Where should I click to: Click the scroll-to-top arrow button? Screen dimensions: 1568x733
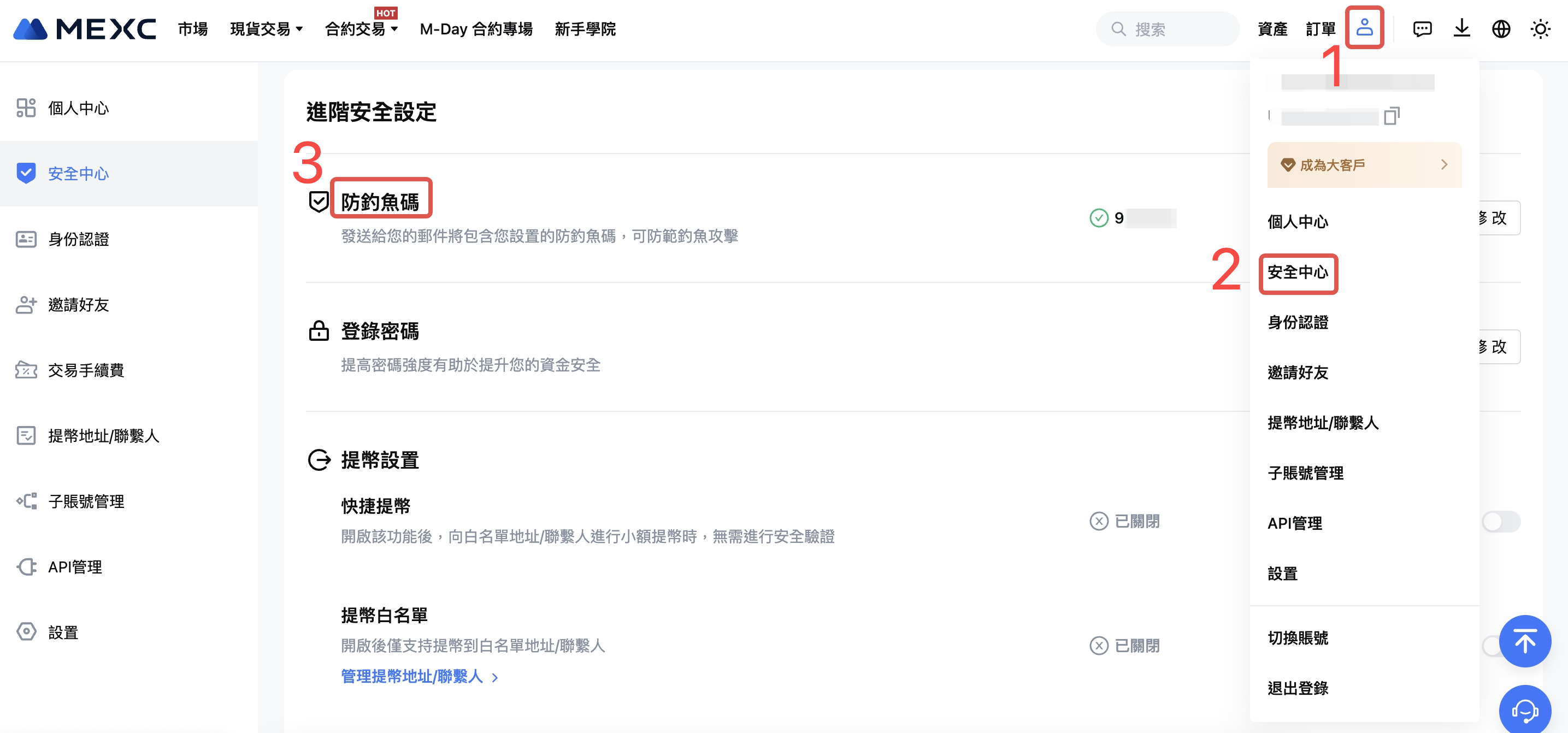1524,641
